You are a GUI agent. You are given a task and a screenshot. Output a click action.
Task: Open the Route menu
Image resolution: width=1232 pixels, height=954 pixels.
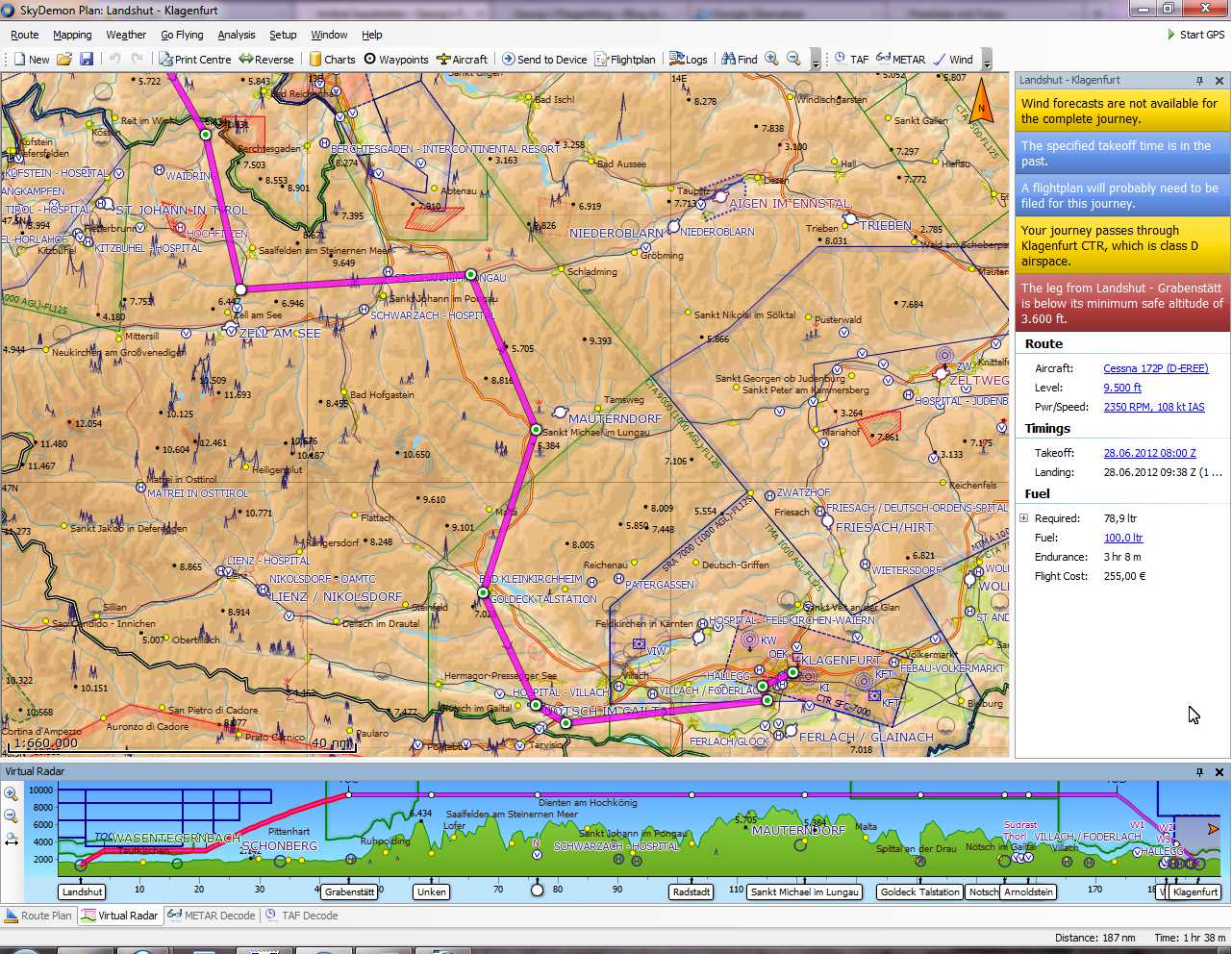point(25,35)
